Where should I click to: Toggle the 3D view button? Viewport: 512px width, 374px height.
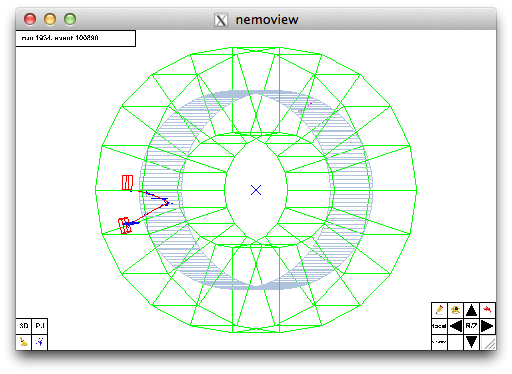pos(24,326)
